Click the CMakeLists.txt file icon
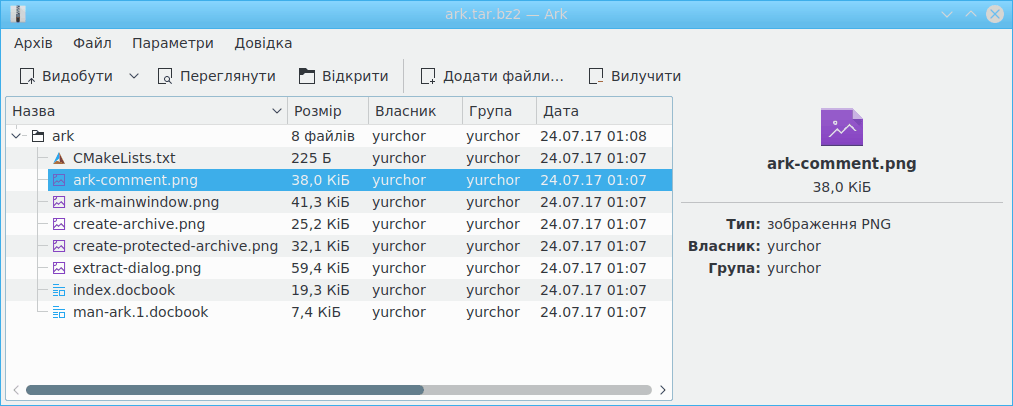This screenshot has width=1013, height=406. pyautogui.click(x=59, y=158)
